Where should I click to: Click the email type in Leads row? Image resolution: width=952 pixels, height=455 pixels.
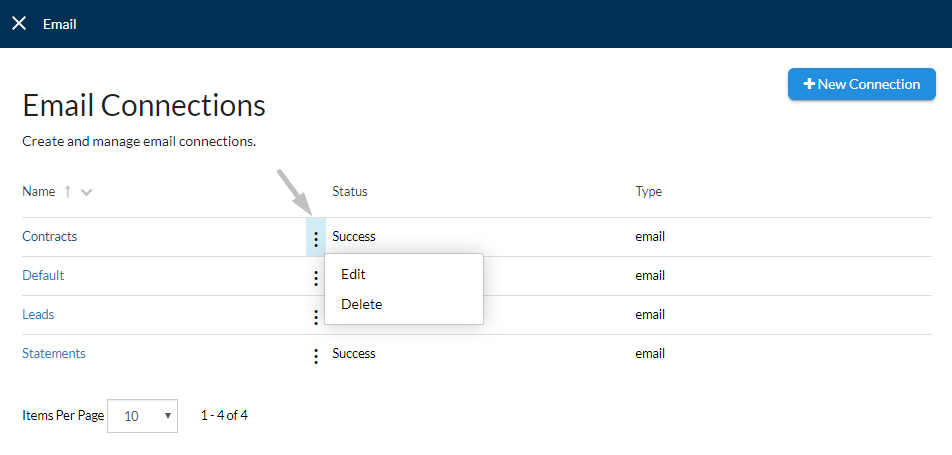pyautogui.click(x=650, y=314)
